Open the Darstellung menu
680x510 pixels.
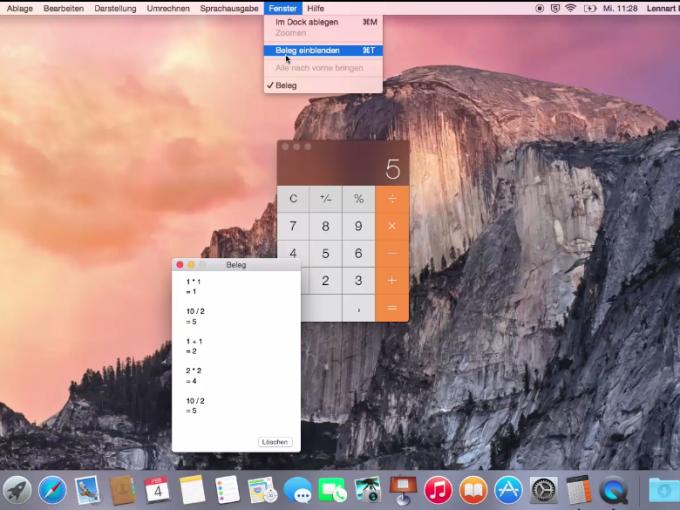click(115, 8)
